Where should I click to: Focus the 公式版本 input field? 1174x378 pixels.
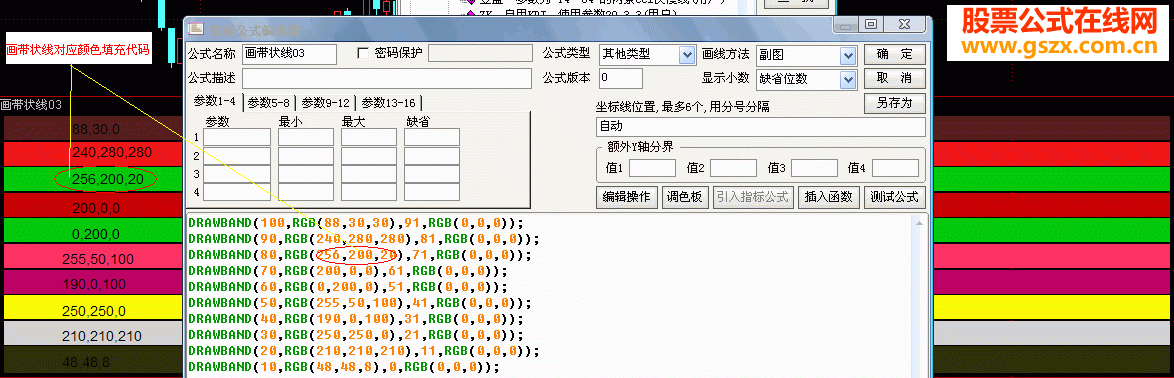coord(620,78)
